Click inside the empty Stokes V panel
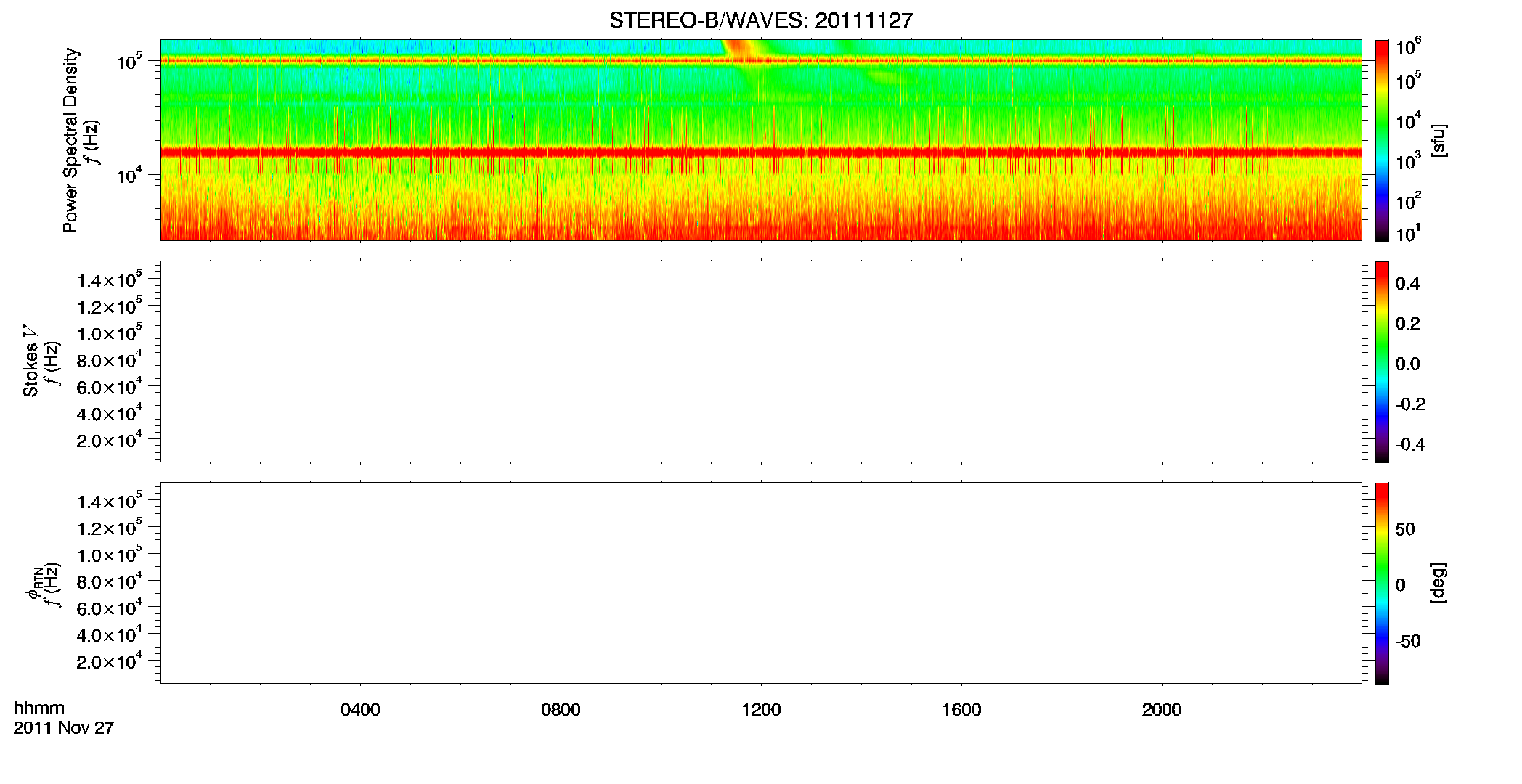 pyautogui.click(x=761, y=362)
